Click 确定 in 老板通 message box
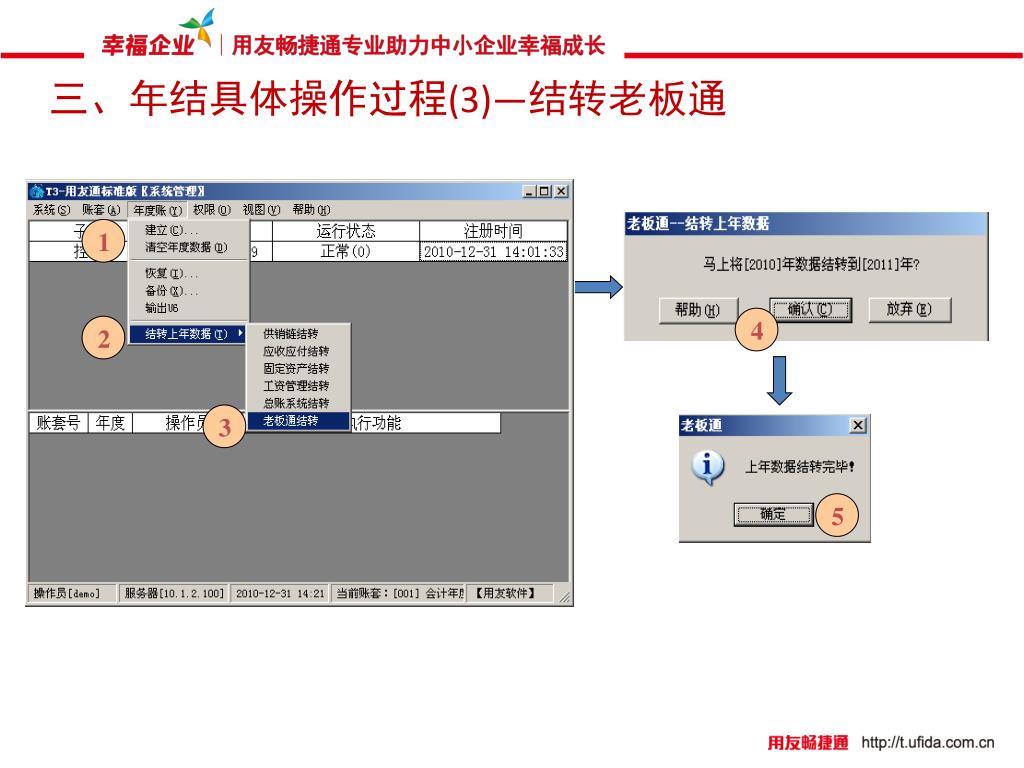This screenshot has height=768, width=1024. [x=773, y=515]
